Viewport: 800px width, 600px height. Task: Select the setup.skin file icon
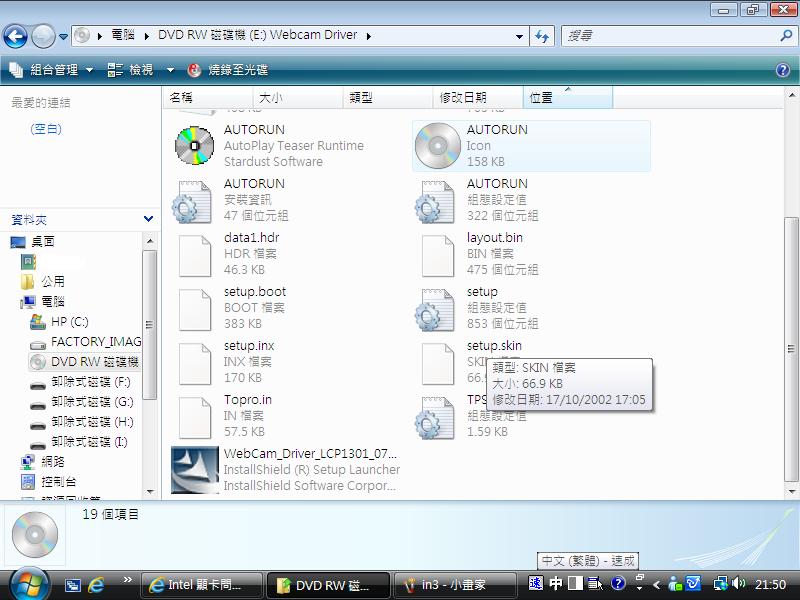pyautogui.click(x=438, y=364)
